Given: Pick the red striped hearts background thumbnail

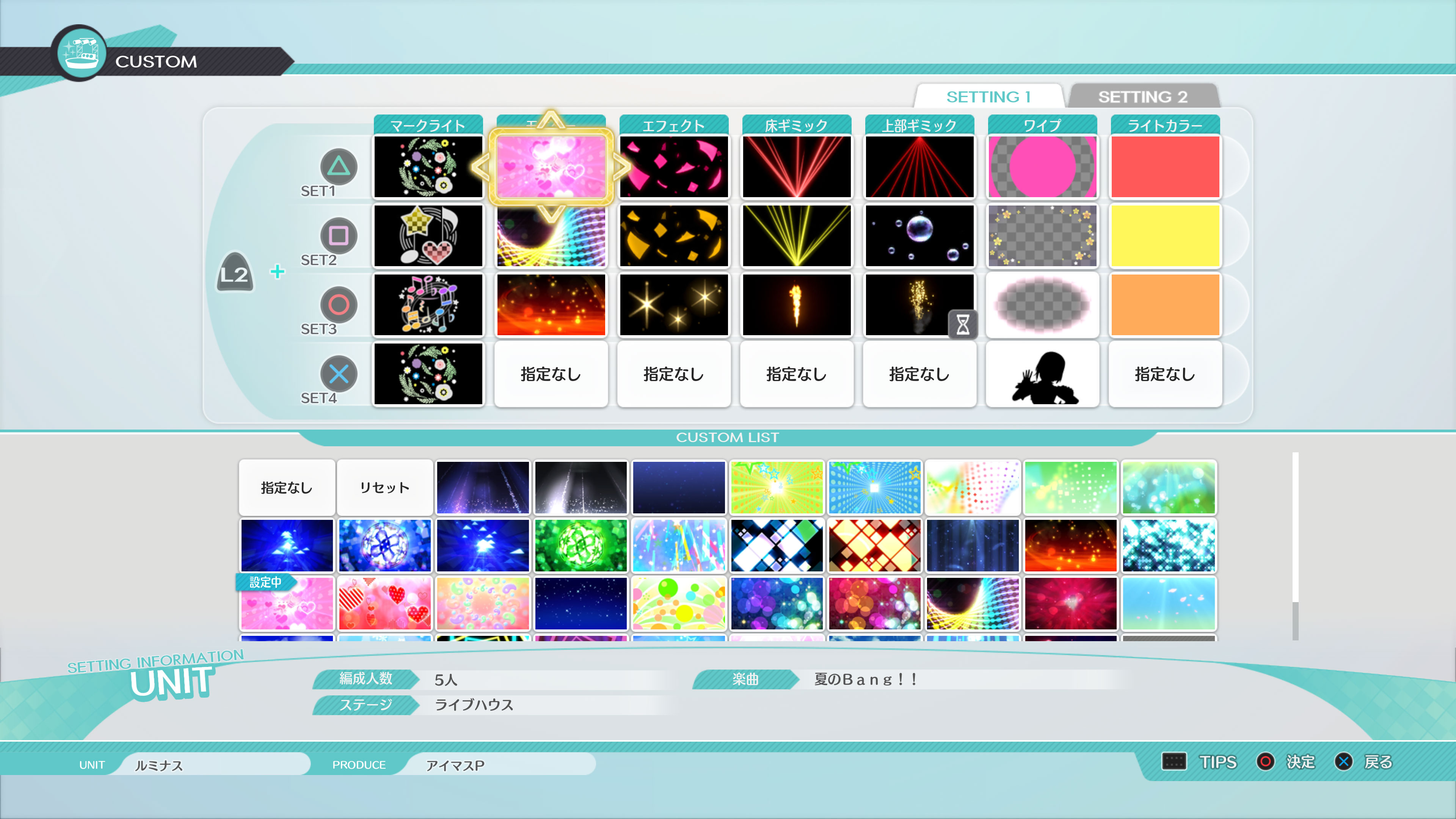Looking at the screenshot, I should [384, 603].
